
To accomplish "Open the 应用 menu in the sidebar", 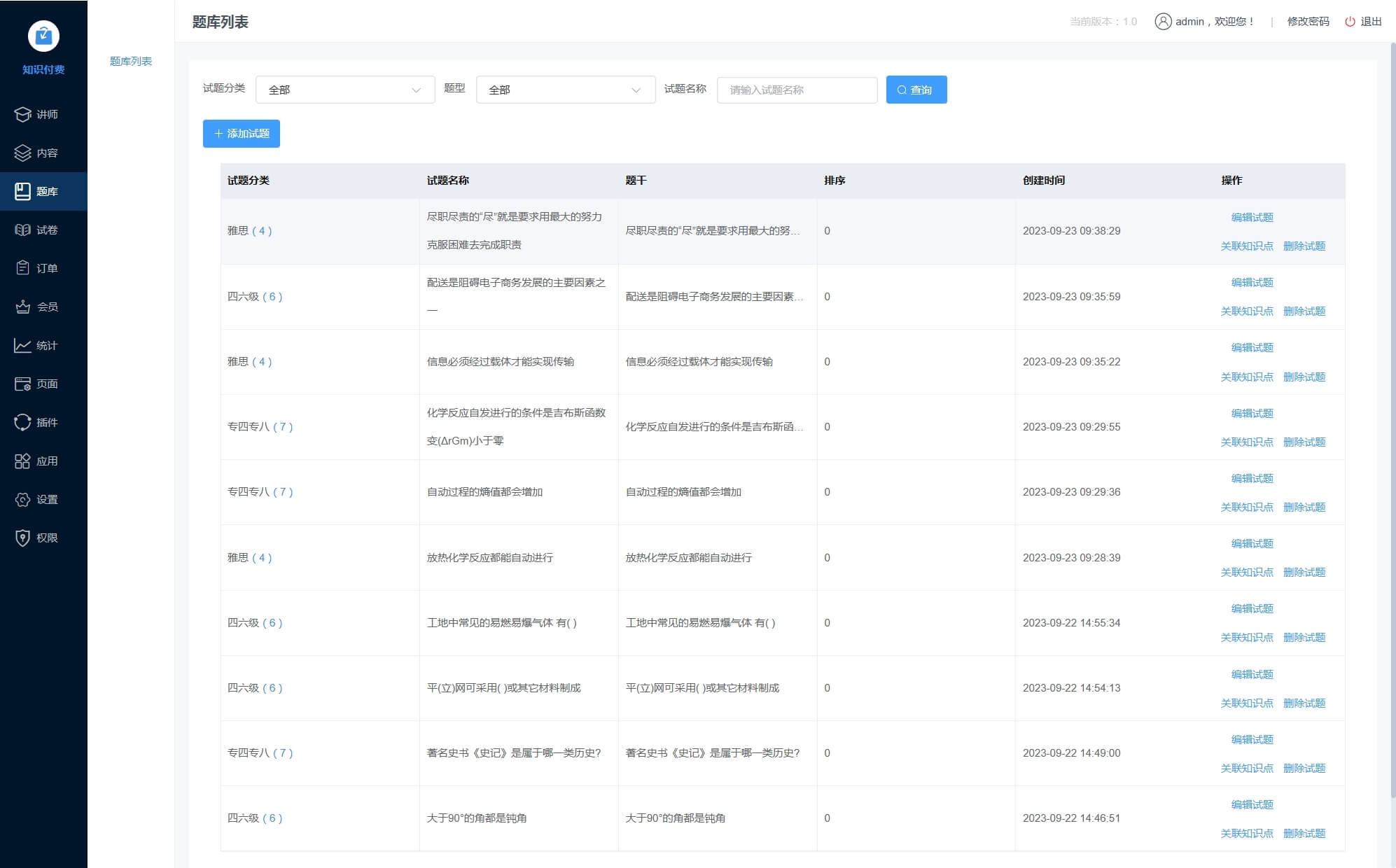I will pos(43,461).
